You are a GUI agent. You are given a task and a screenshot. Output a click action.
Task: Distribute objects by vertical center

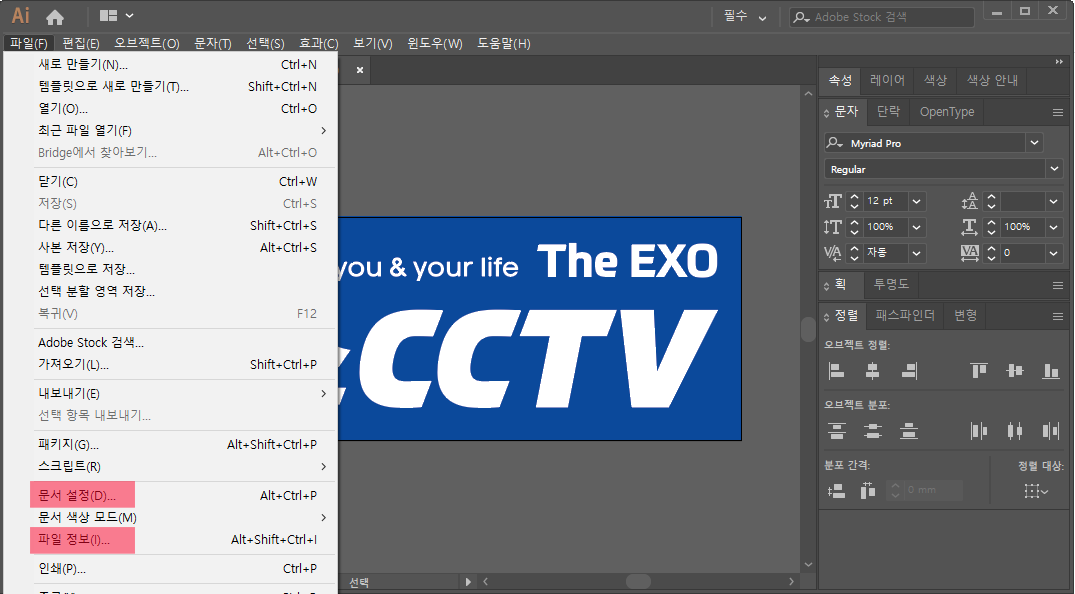(x=872, y=431)
